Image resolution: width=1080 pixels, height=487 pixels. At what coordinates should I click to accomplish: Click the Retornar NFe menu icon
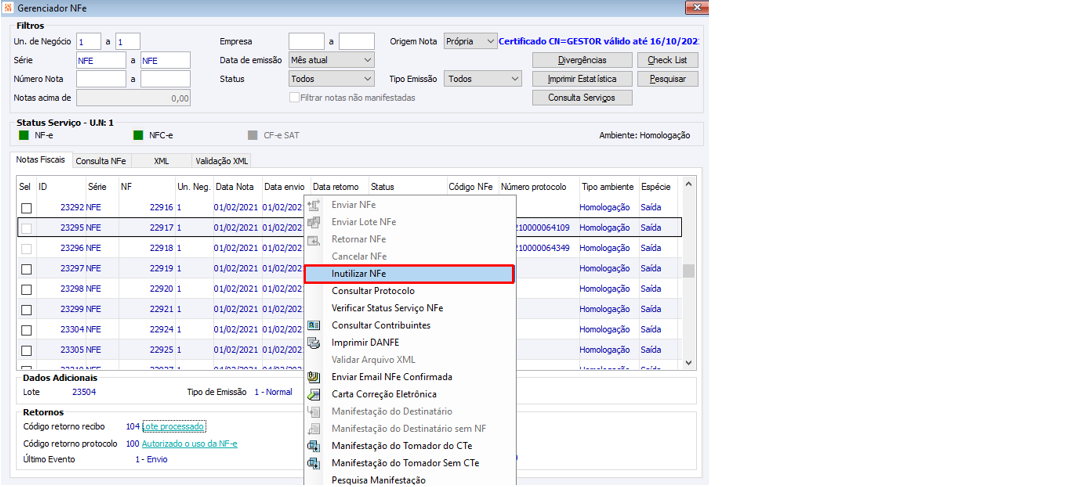pyautogui.click(x=314, y=240)
